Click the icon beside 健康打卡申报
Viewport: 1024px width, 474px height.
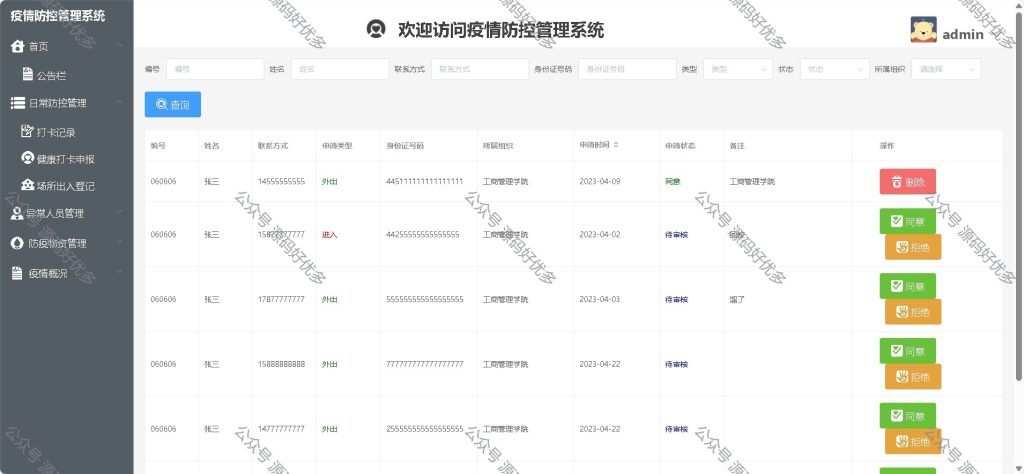tap(27, 158)
